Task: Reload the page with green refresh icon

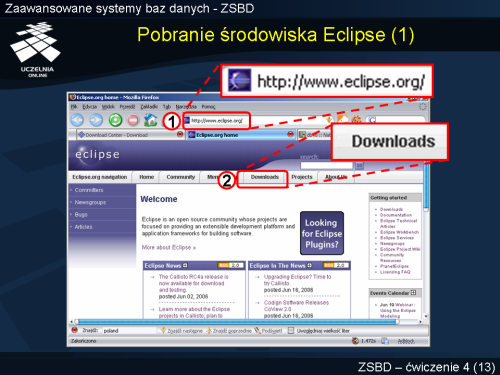Action: (x=116, y=120)
